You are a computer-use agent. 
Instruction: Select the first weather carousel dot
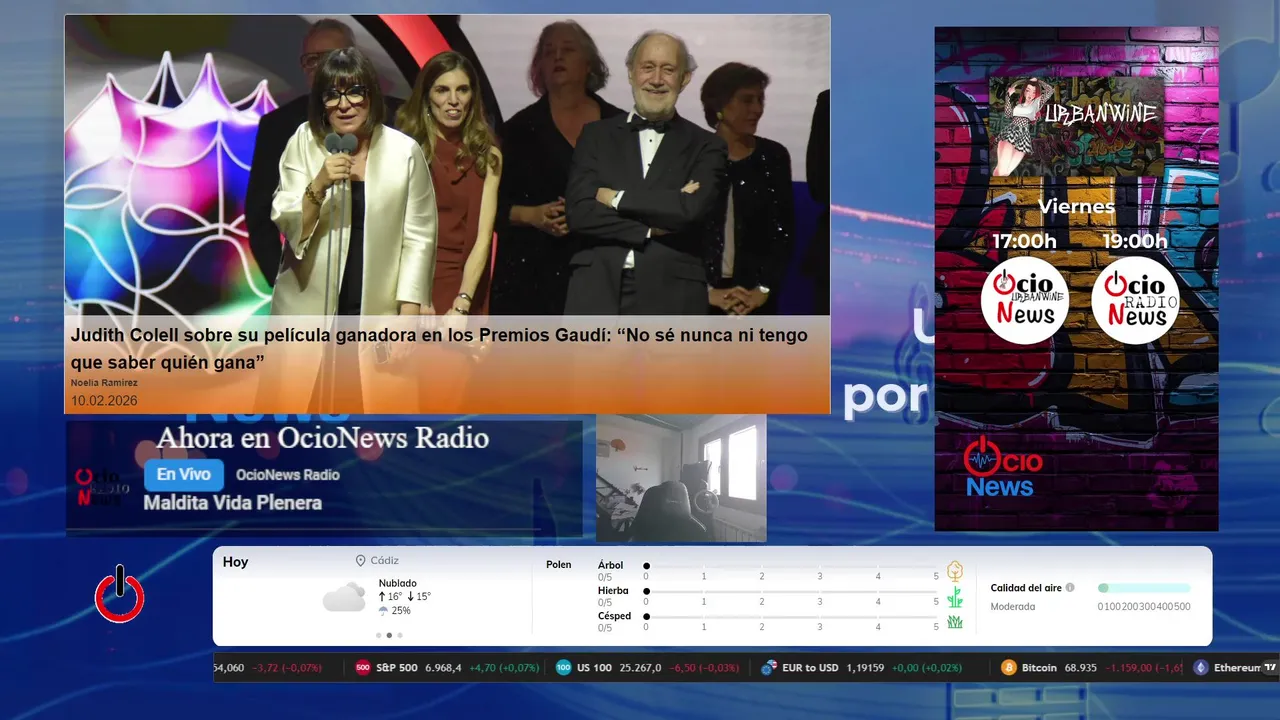point(378,635)
